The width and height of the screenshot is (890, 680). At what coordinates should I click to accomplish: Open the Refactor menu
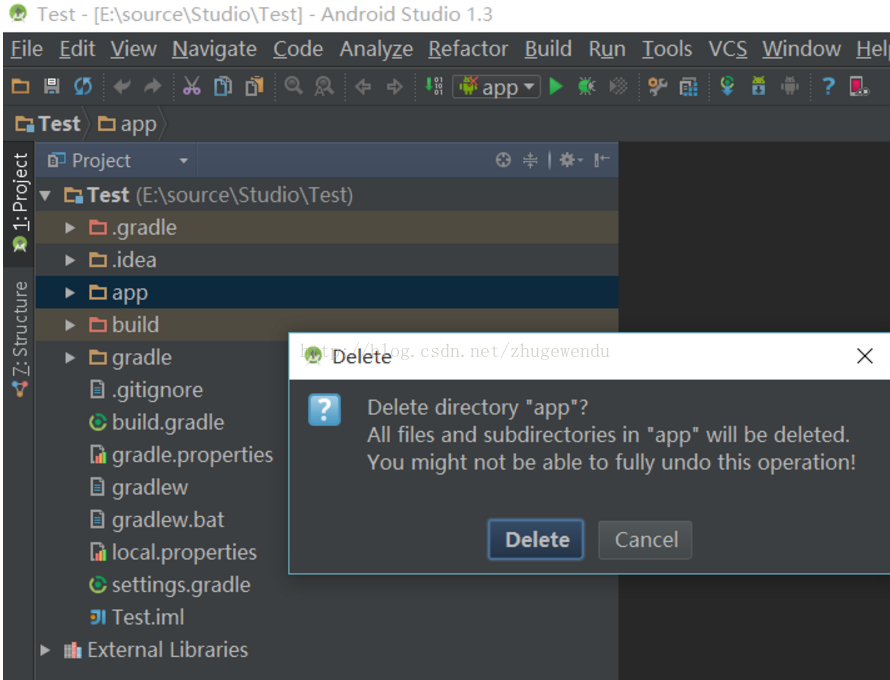pyautogui.click(x=468, y=49)
